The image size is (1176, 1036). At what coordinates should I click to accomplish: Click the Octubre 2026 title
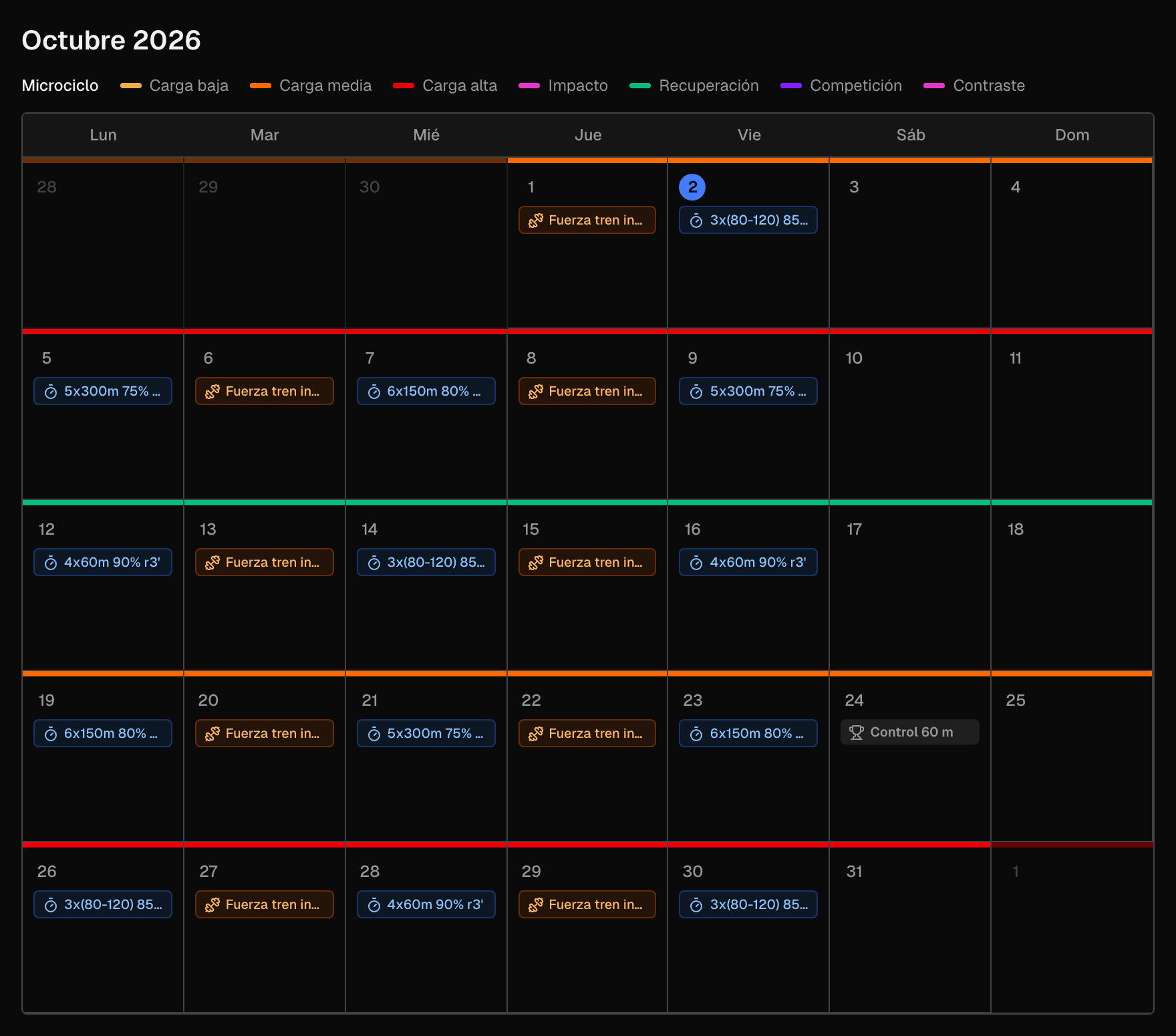[111, 40]
